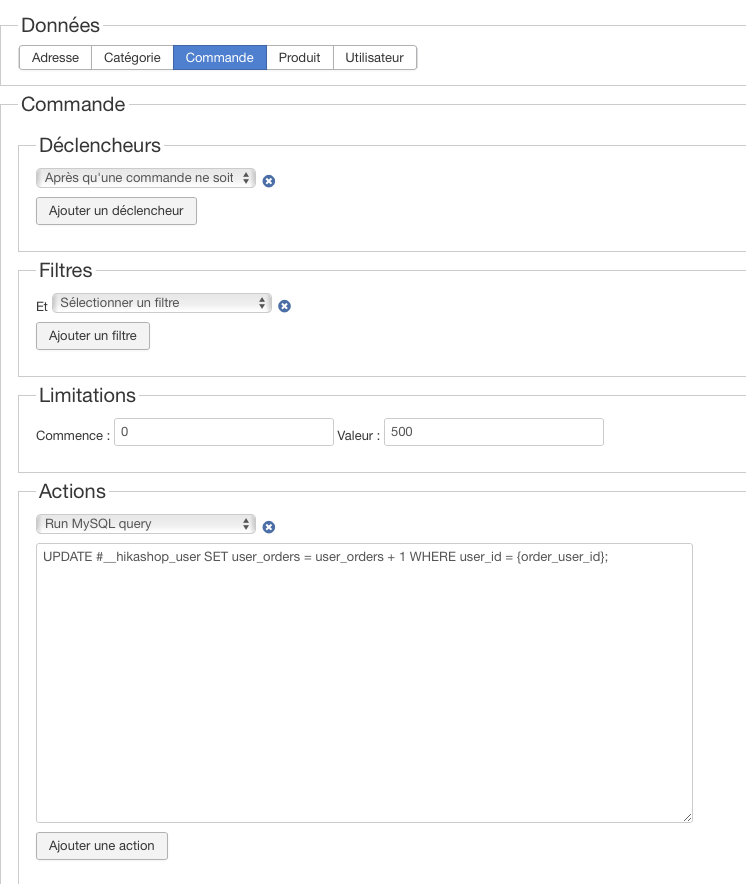746x884 pixels.
Task: Click Ajouter un déclencheur button
Action: (116, 212)
